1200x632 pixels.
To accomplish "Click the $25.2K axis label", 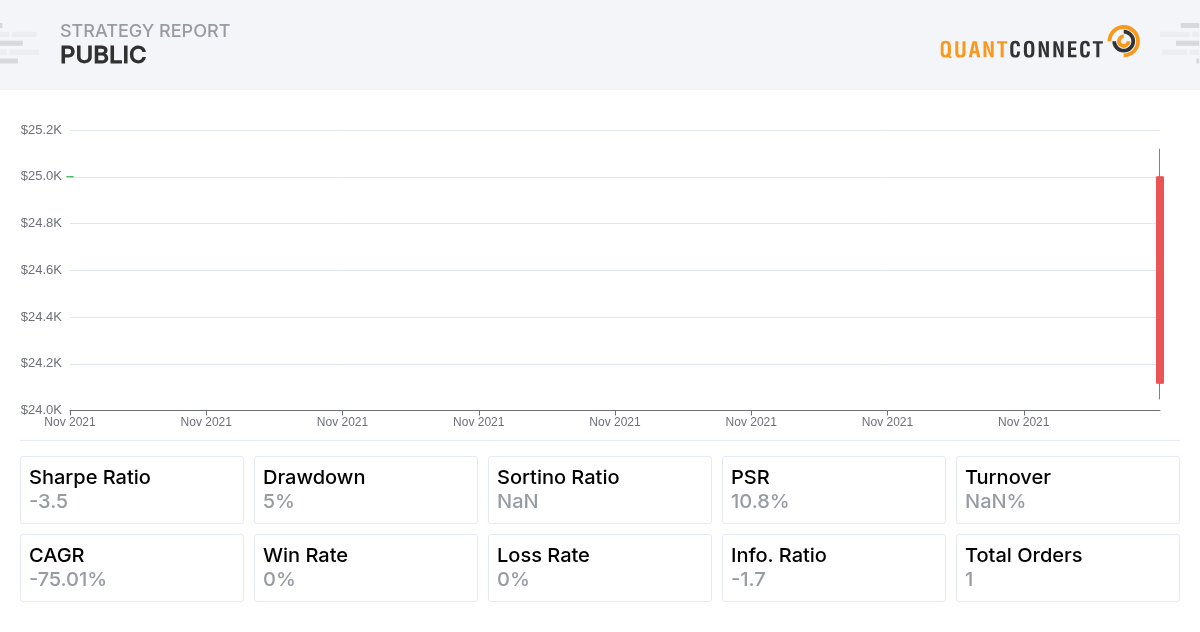I will tap(41, 130).
